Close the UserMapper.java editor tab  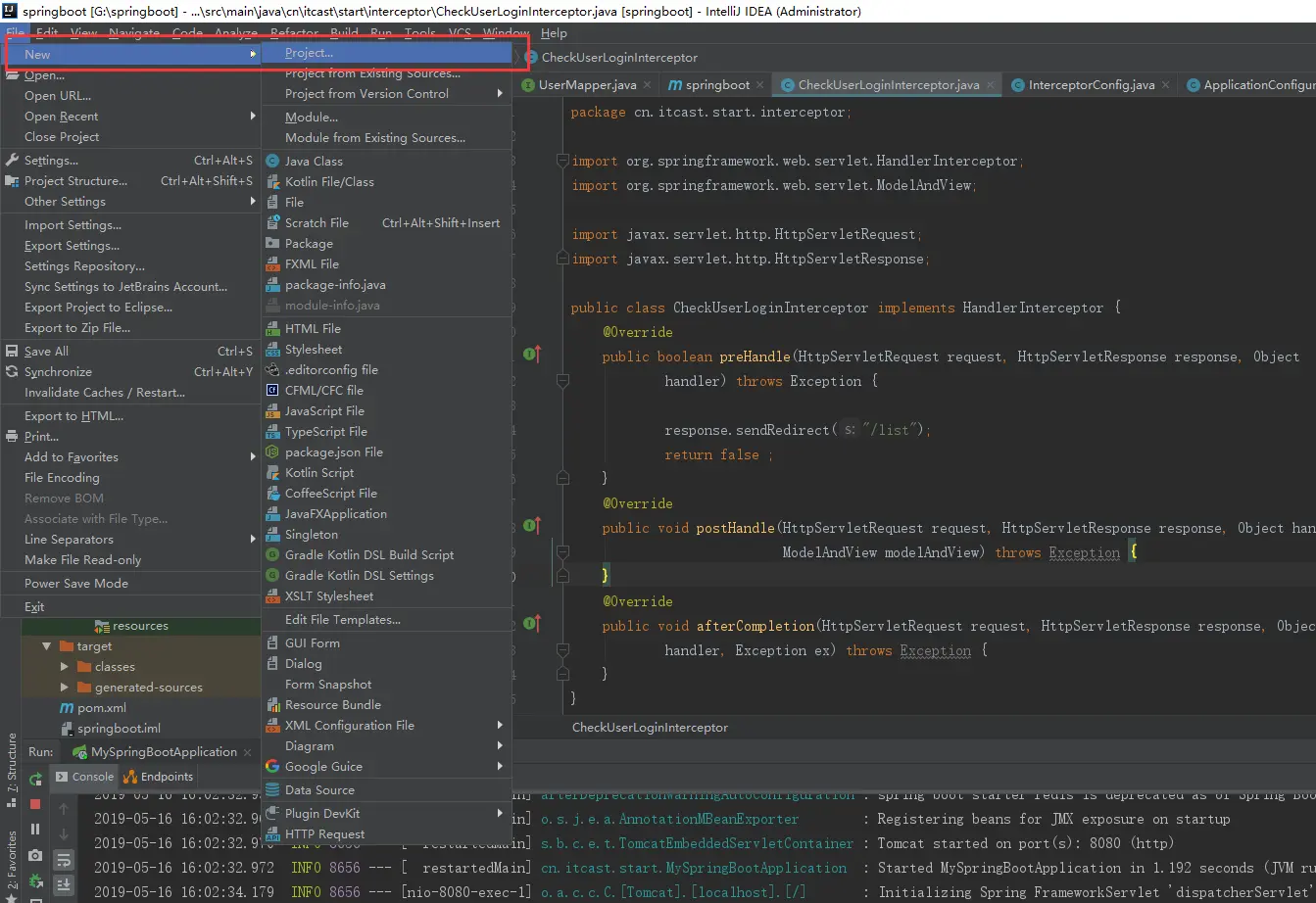click(649, 85)
